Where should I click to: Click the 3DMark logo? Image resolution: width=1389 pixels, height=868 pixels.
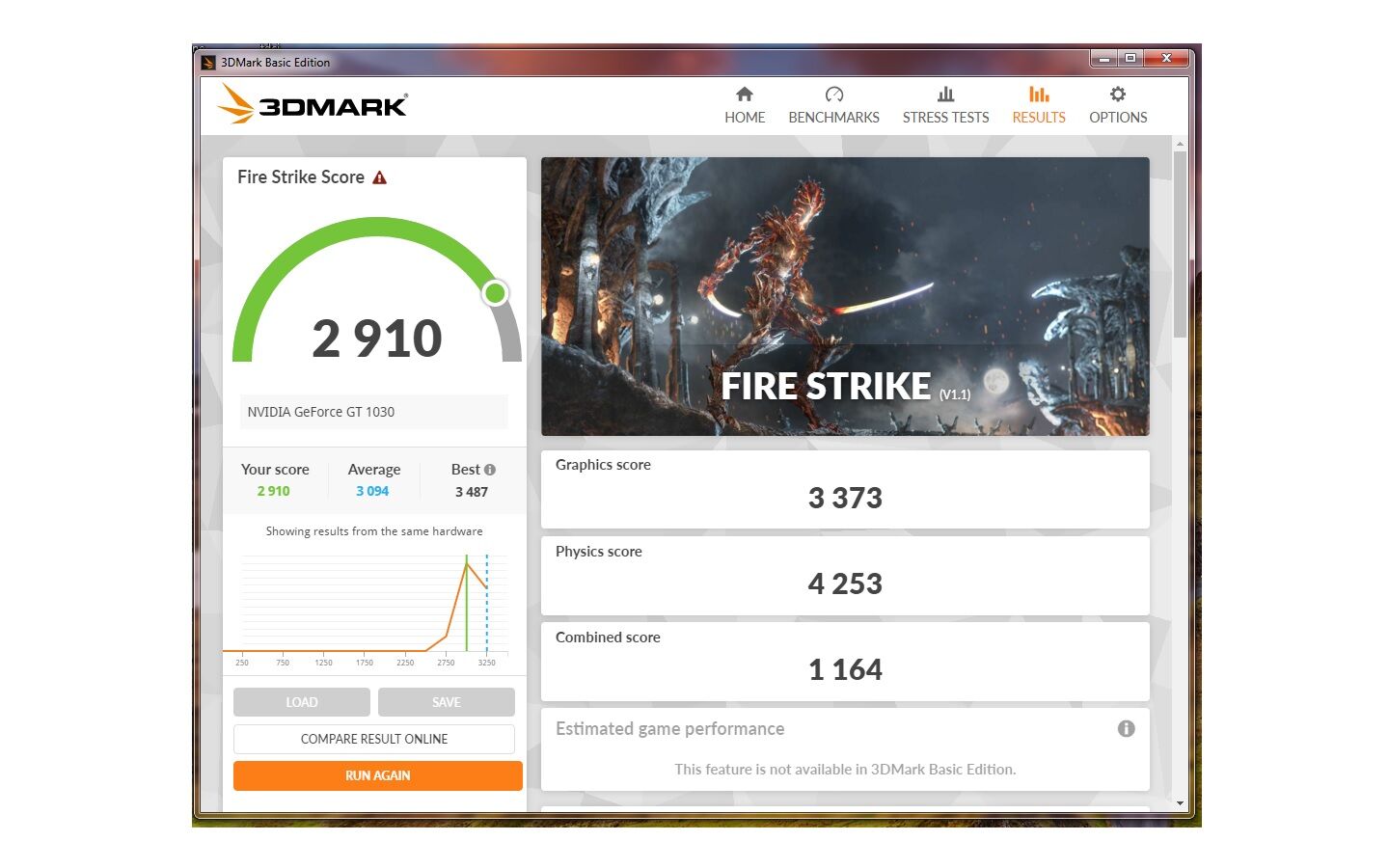[313, 104]
